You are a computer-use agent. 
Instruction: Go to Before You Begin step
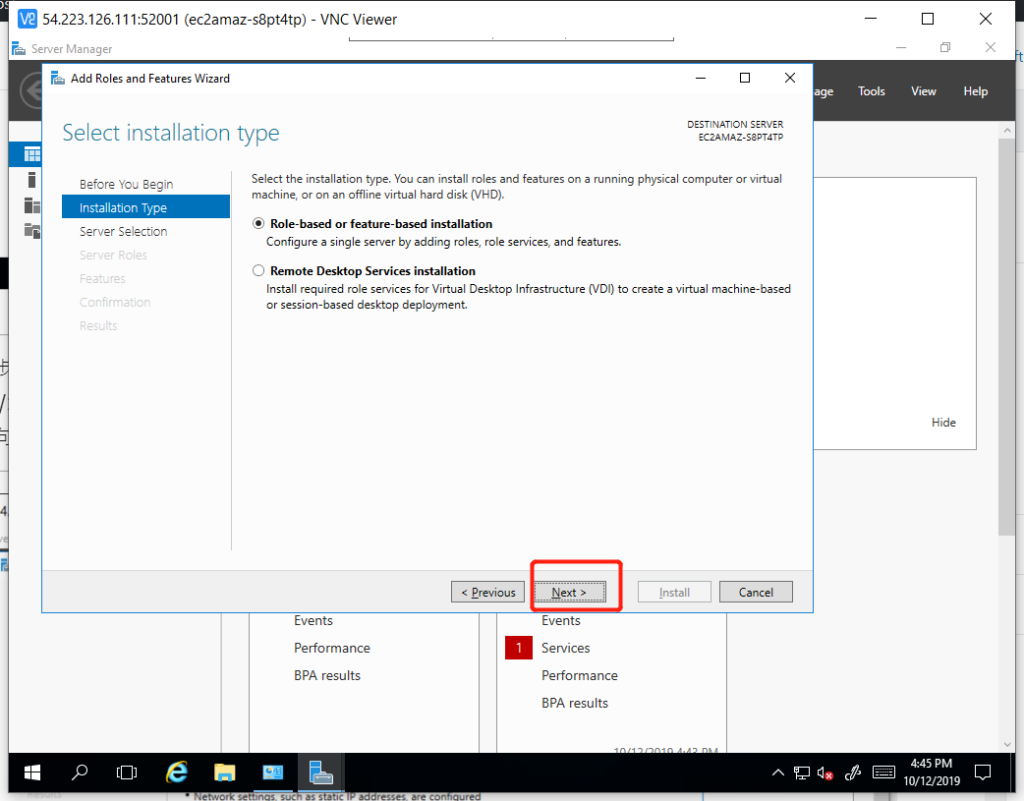click(126, 184)
